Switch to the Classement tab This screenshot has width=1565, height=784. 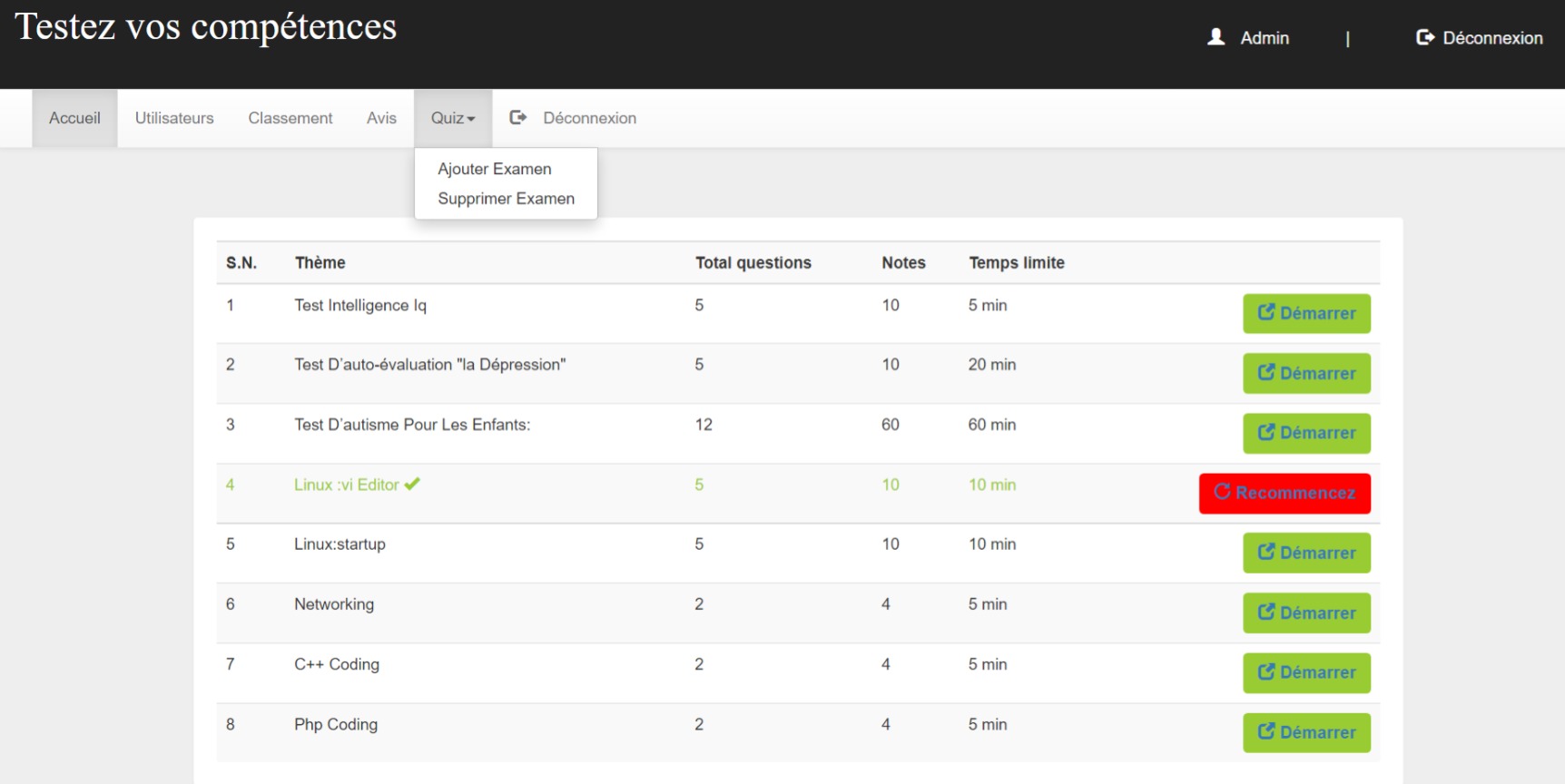(x=290, y=118)
